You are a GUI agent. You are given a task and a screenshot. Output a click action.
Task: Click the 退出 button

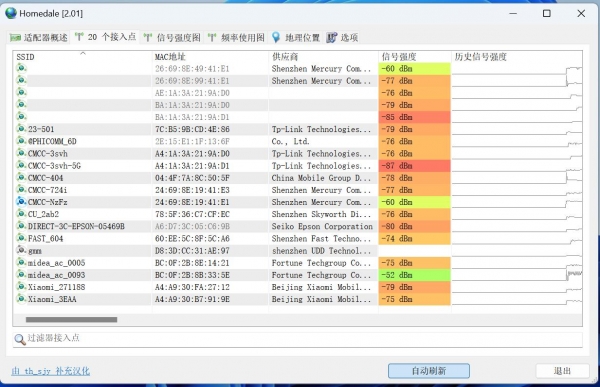(562, 371)
